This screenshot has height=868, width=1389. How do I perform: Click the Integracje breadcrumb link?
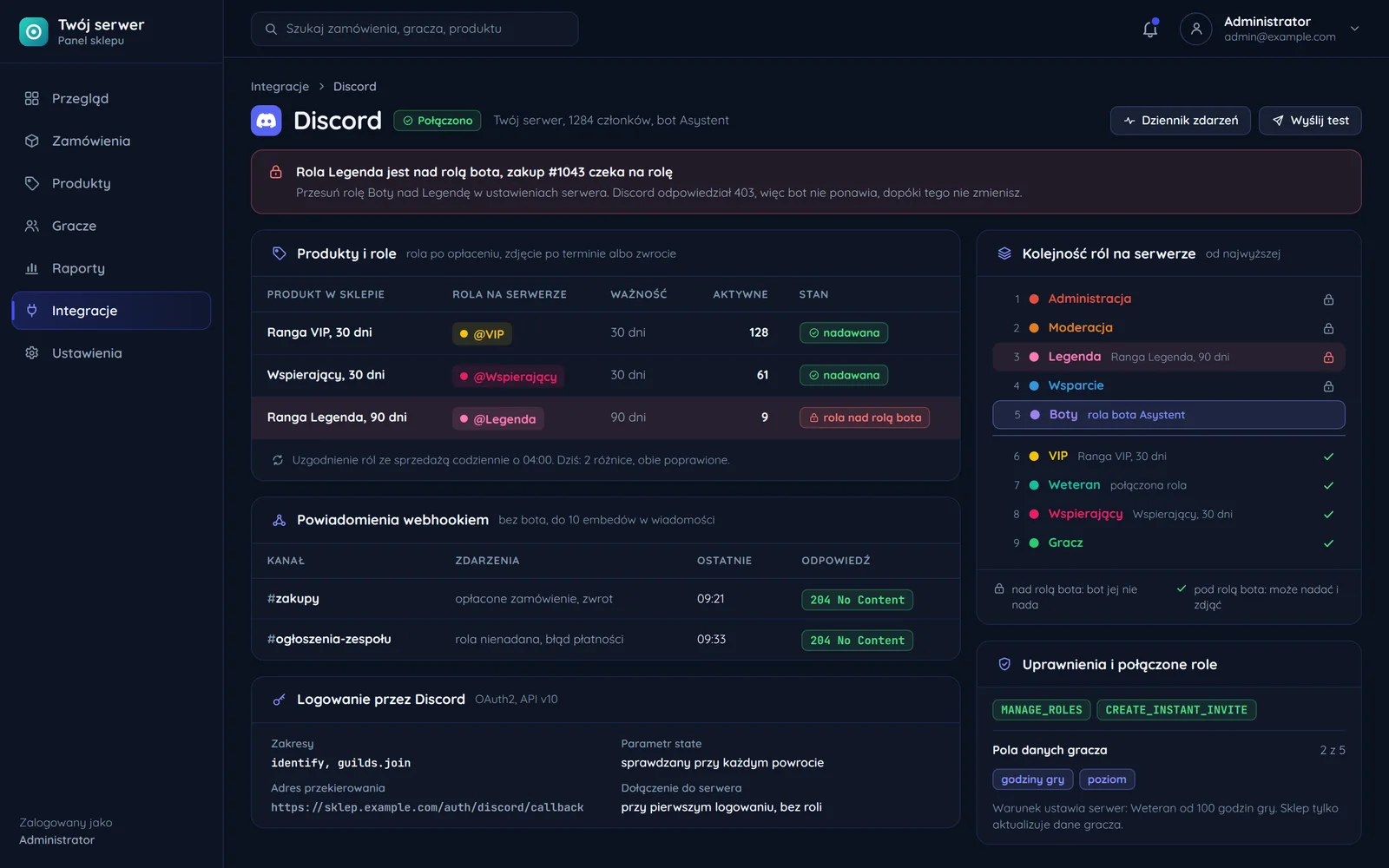click(280, 87)
